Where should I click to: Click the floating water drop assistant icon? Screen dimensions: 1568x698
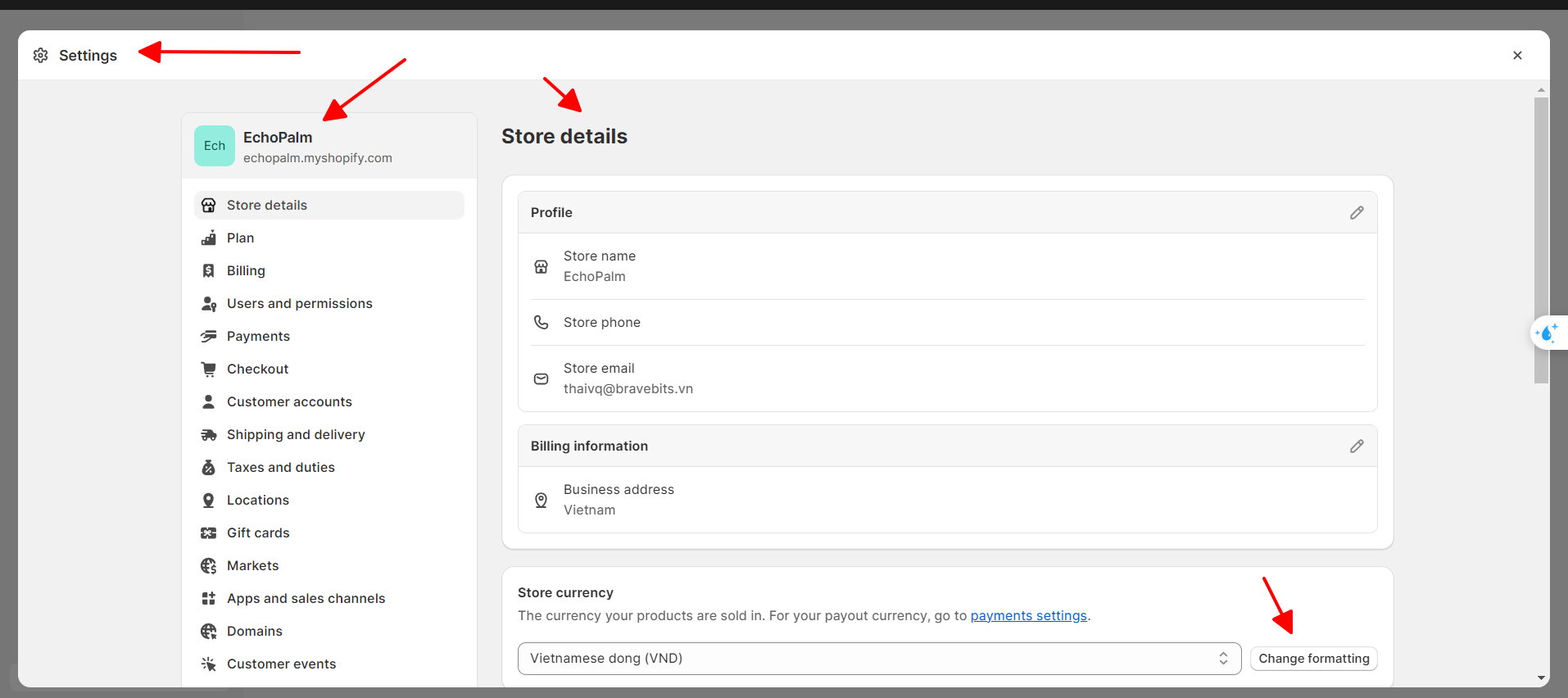point(1548,333)
